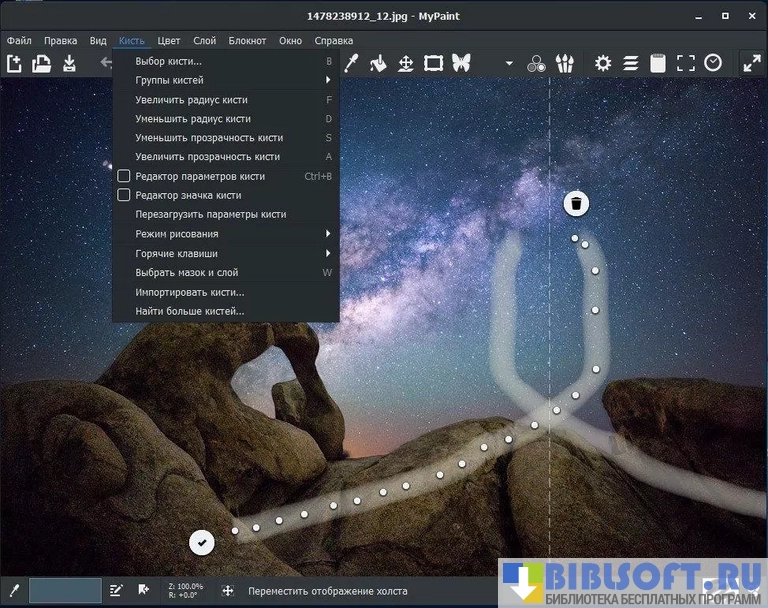The height and width of the screenshot is (608, 768).
Task: Enable the Редактор значка кисти checkbox
Action: [124, 195]
